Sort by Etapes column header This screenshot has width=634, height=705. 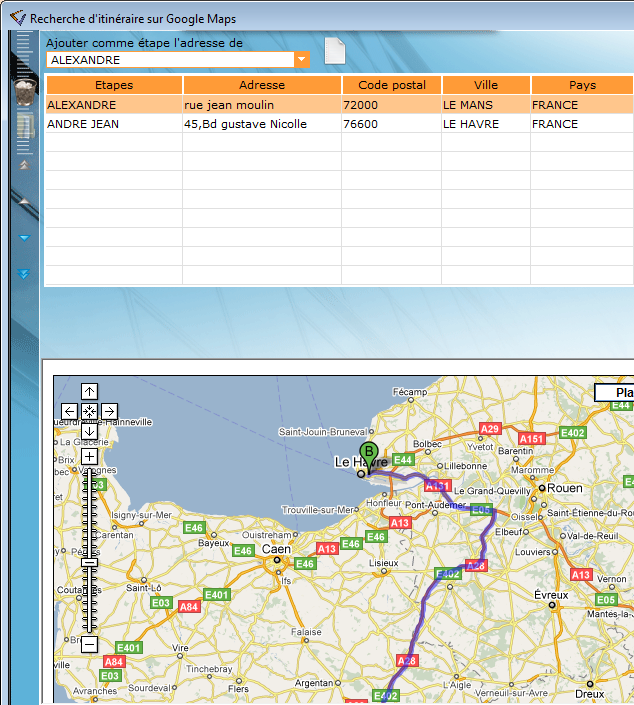[x=114, y=85]
